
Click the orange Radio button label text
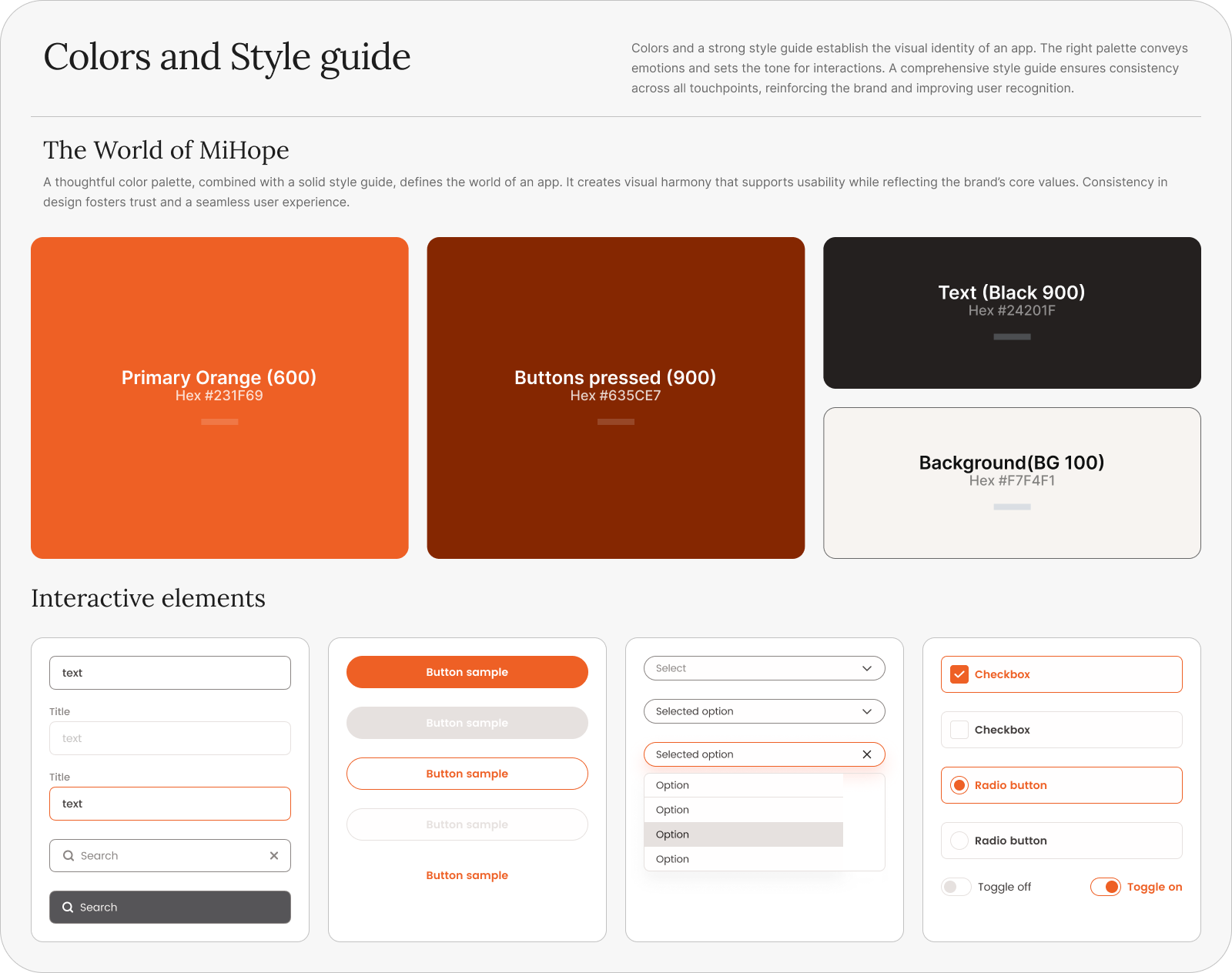[1010, 785]
